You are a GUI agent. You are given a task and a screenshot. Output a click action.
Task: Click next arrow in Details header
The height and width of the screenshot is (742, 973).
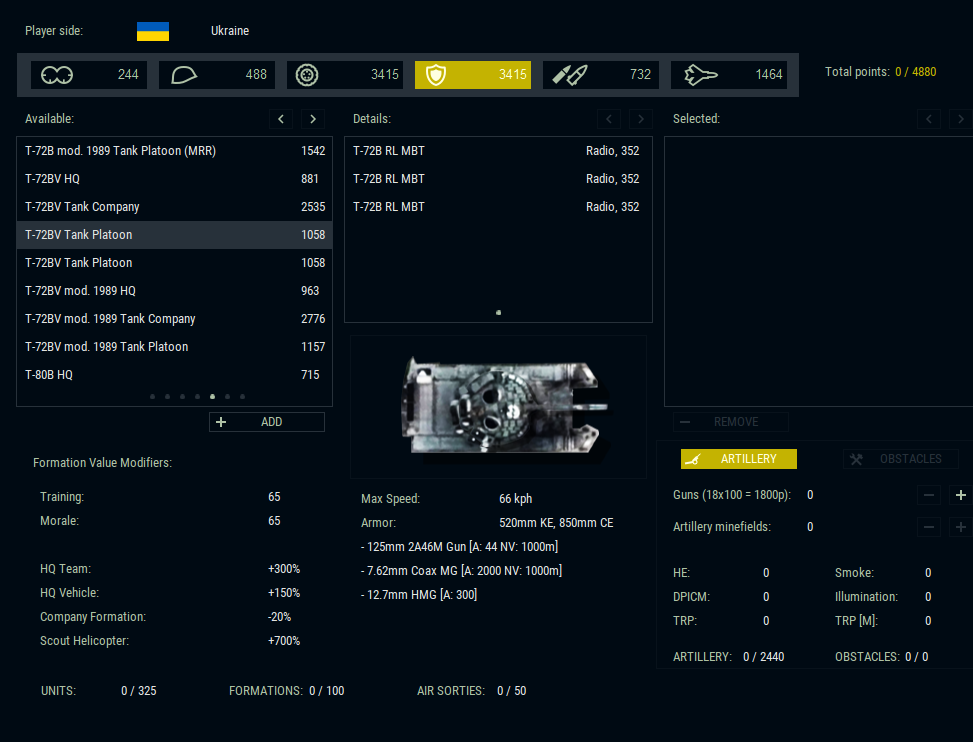tap(641, 119)
